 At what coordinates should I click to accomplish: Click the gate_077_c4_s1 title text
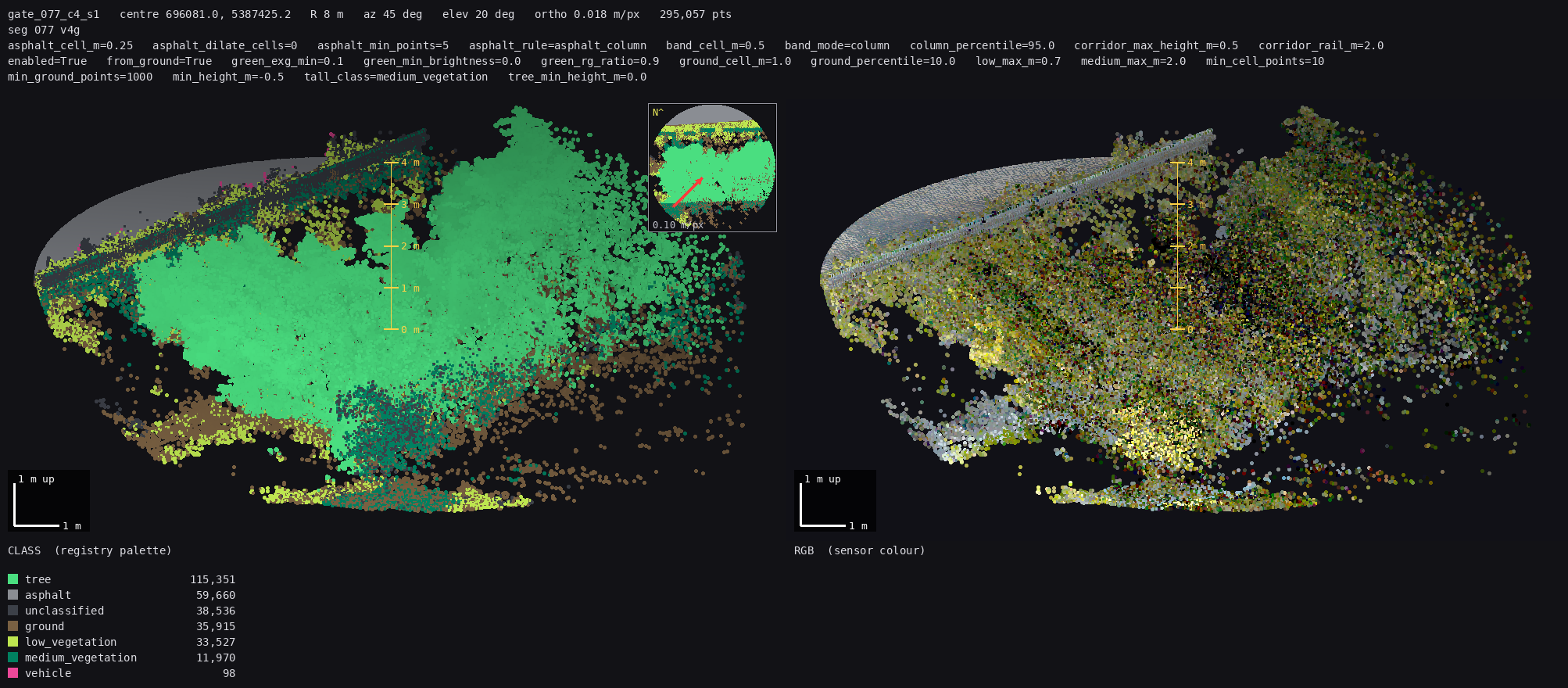54,14
